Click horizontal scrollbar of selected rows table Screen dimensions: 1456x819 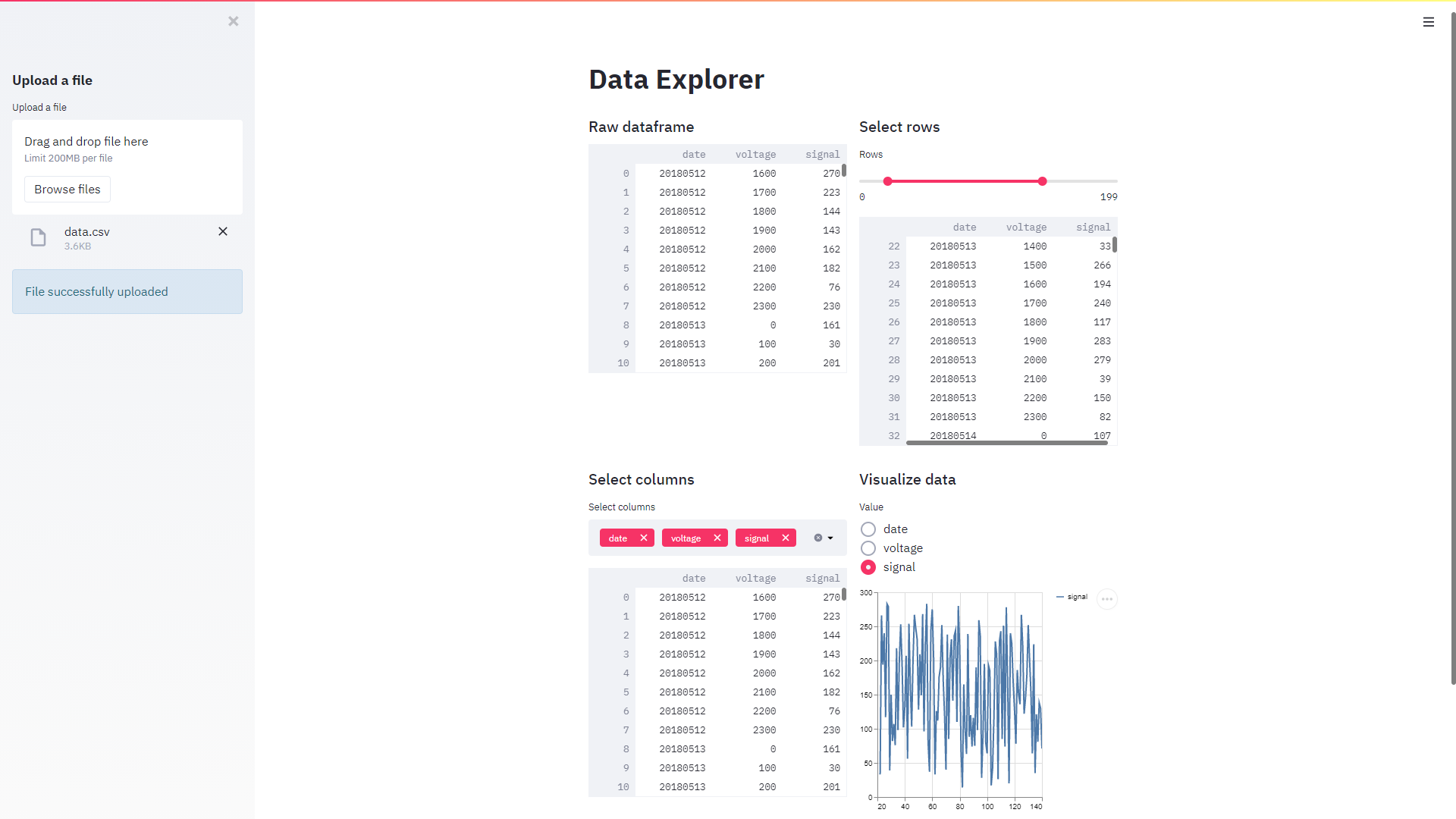click(1006, 443)
